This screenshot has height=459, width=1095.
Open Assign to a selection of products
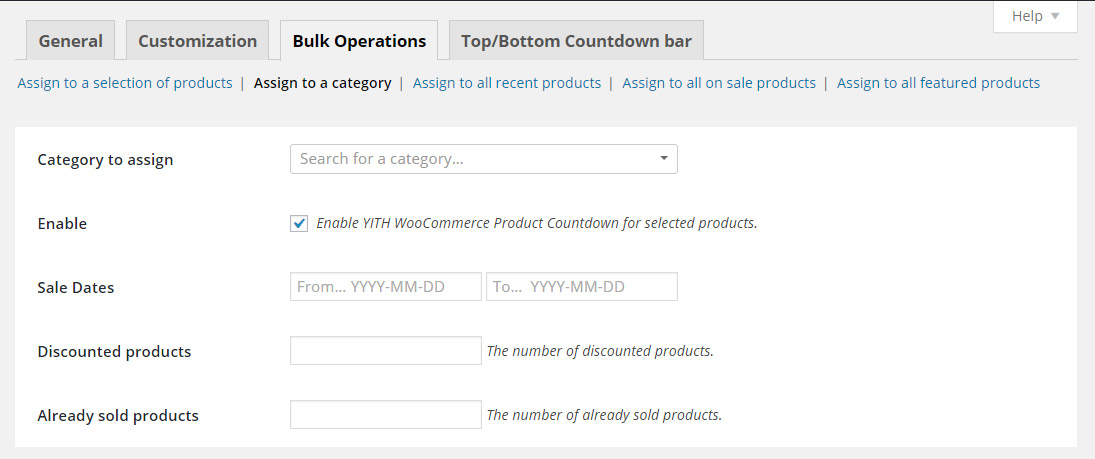coord(125,83)
